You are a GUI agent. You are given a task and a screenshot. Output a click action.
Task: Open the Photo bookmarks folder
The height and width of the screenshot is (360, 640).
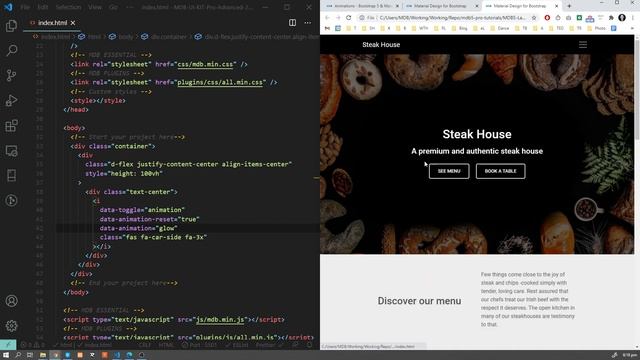[596, 28]
